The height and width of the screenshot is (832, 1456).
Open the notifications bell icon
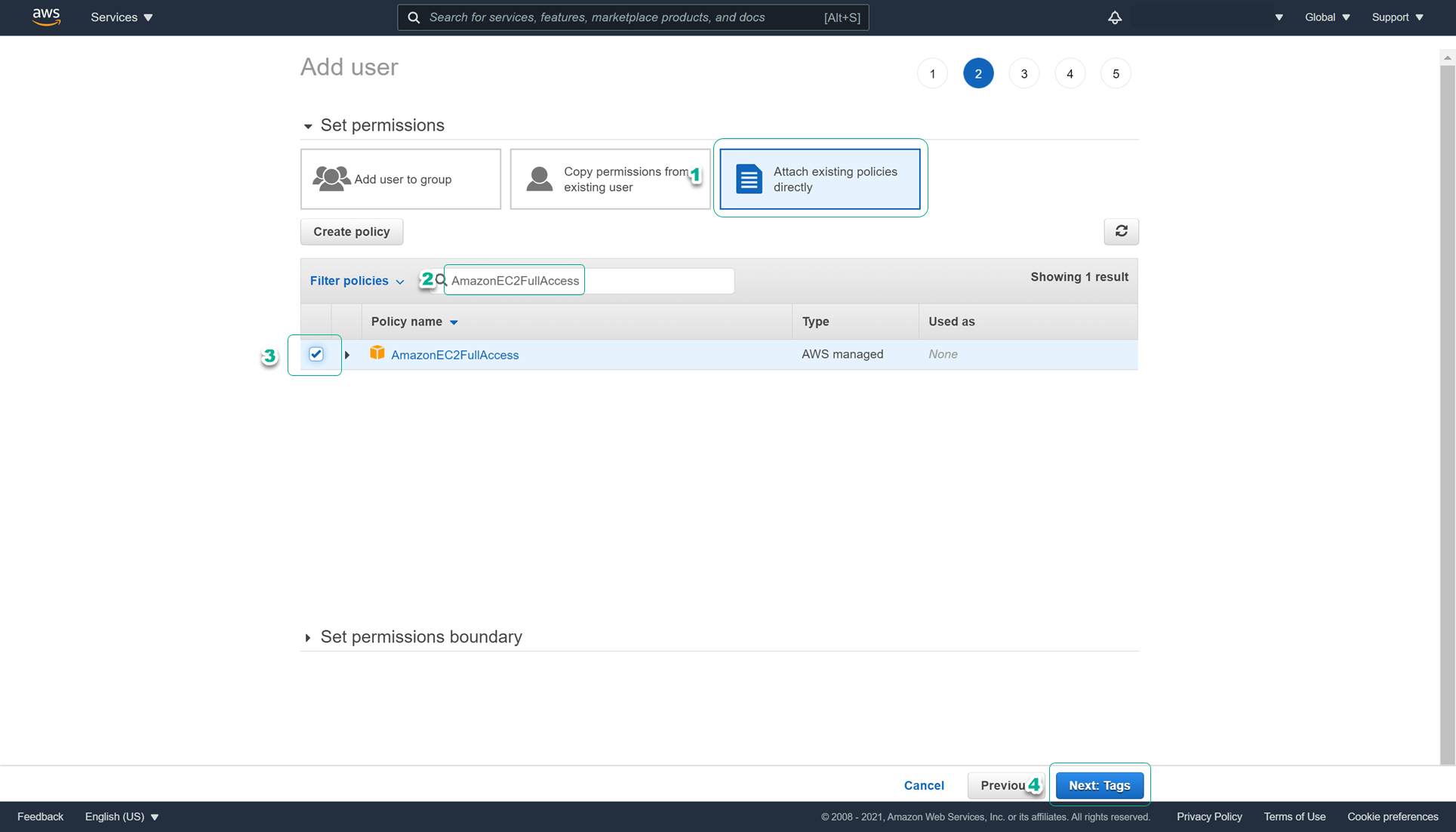click(x=1115, y=17)
